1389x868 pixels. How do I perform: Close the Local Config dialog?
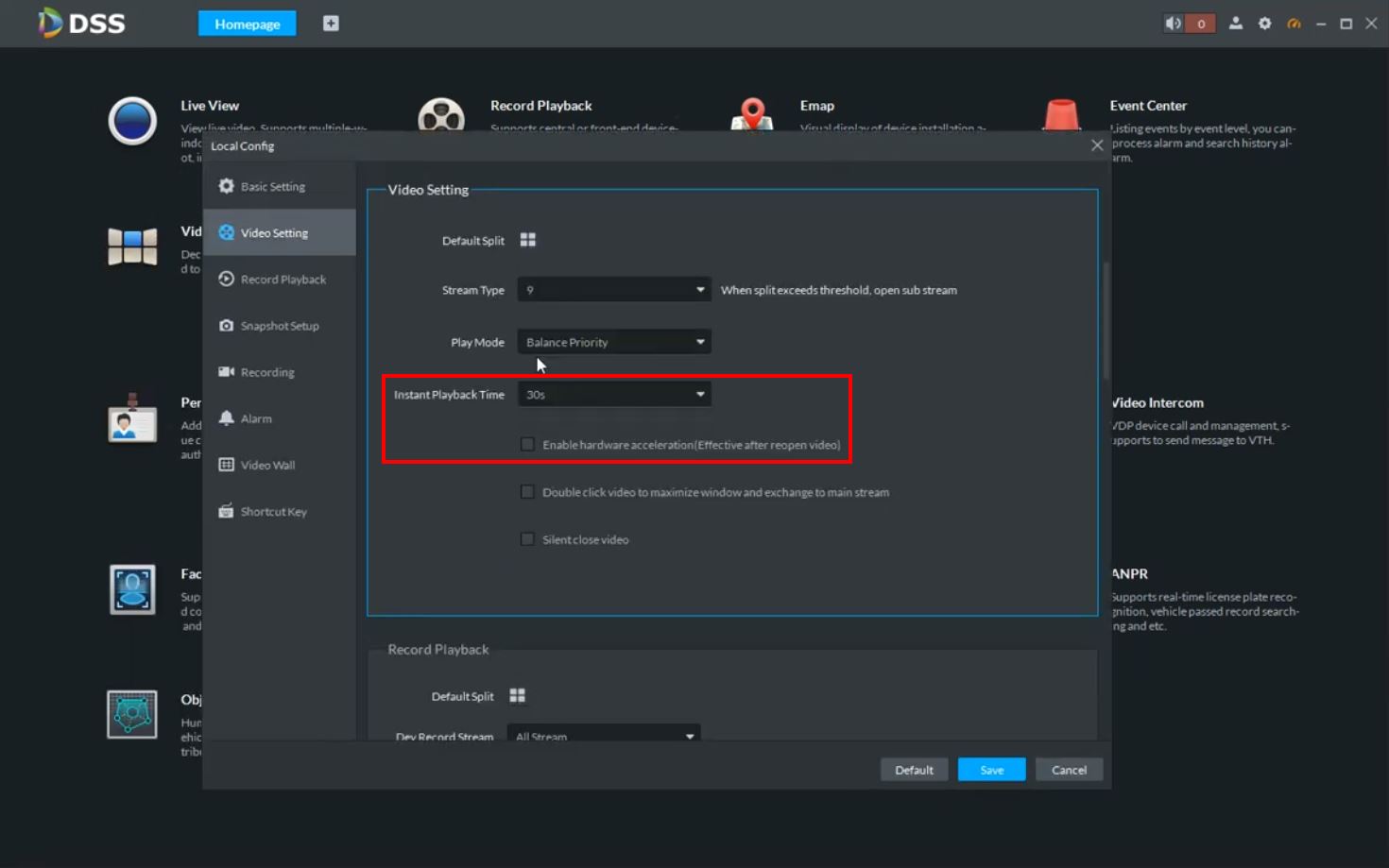click(x=1096, y=145)
